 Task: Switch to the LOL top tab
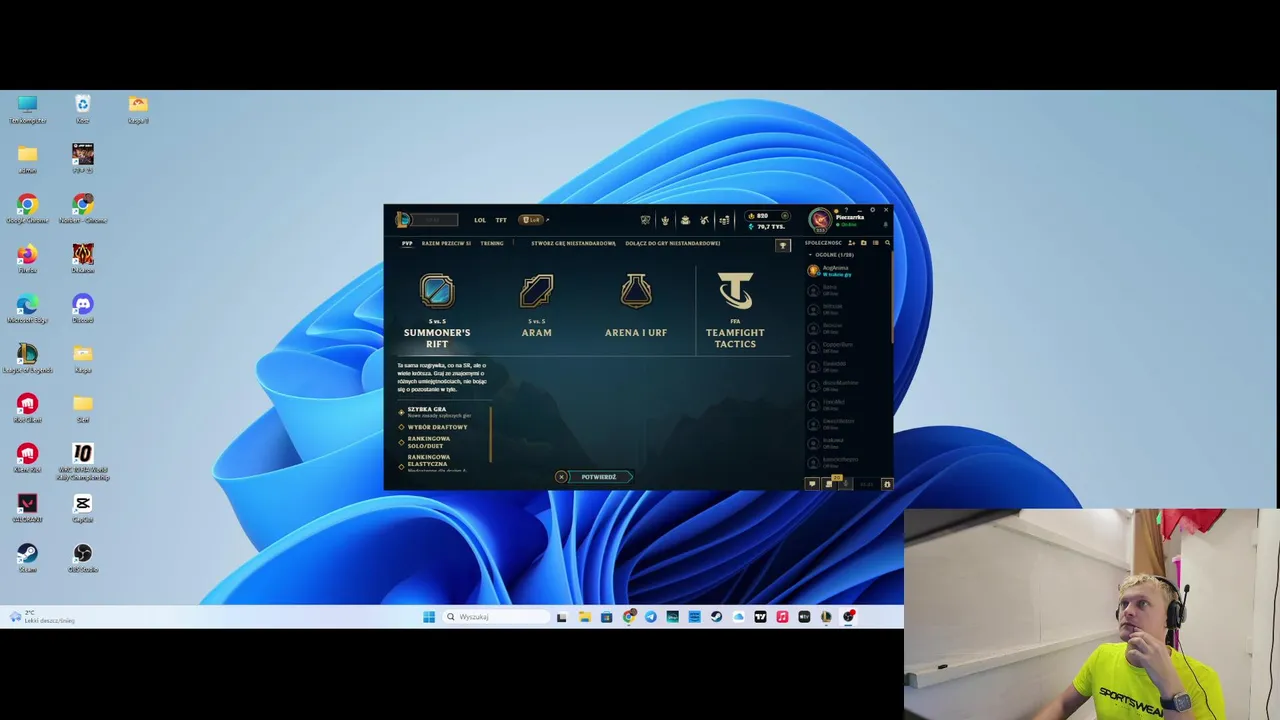[x=480, y=220]
